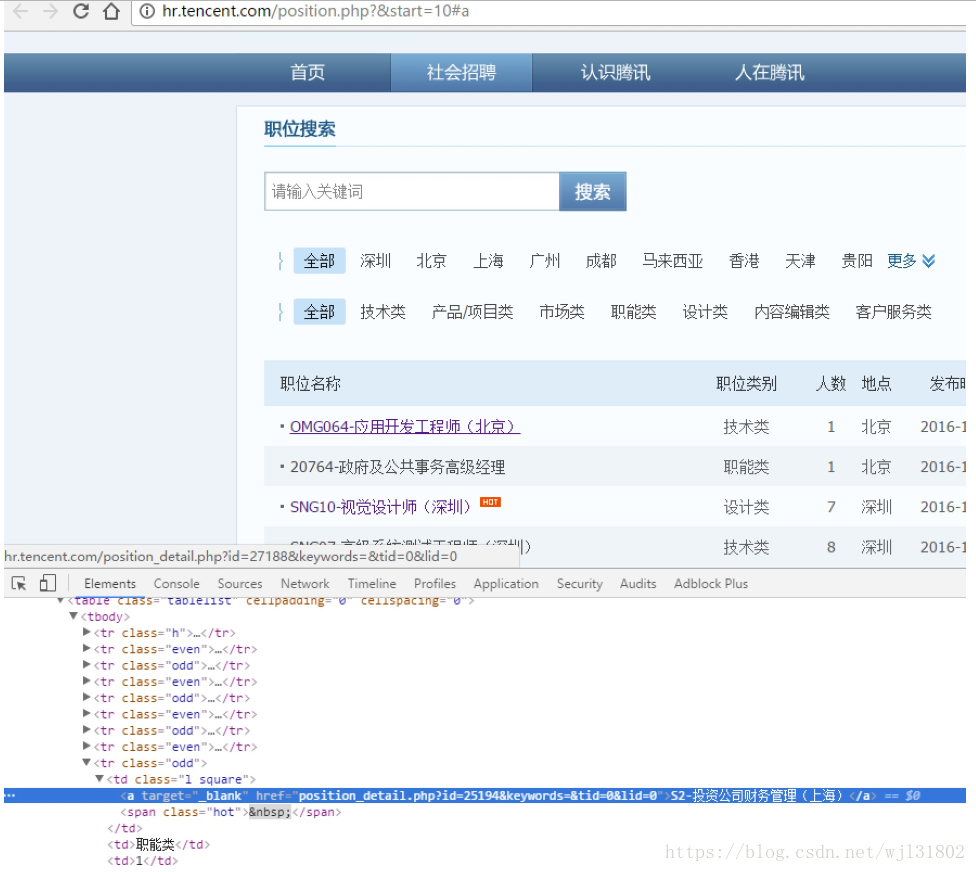Filter jobs by 深圳
Image resolution: width=976 pixels, height=872 pixels.
tap(375, 261)
